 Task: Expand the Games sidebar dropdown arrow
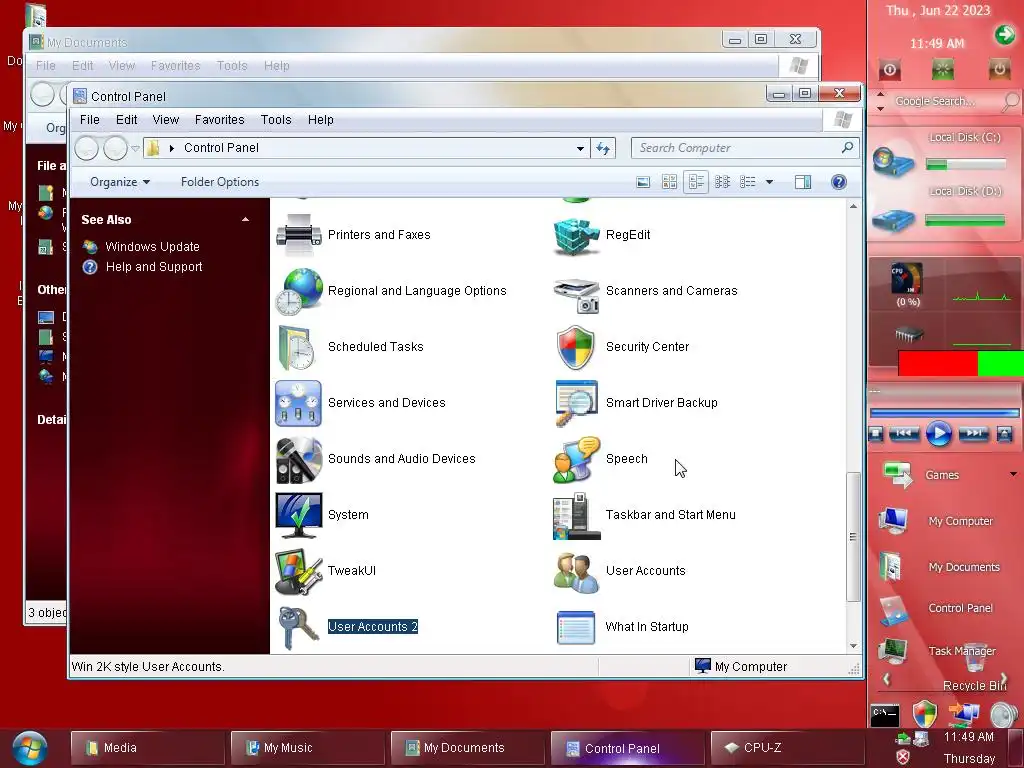[1013, 474]
